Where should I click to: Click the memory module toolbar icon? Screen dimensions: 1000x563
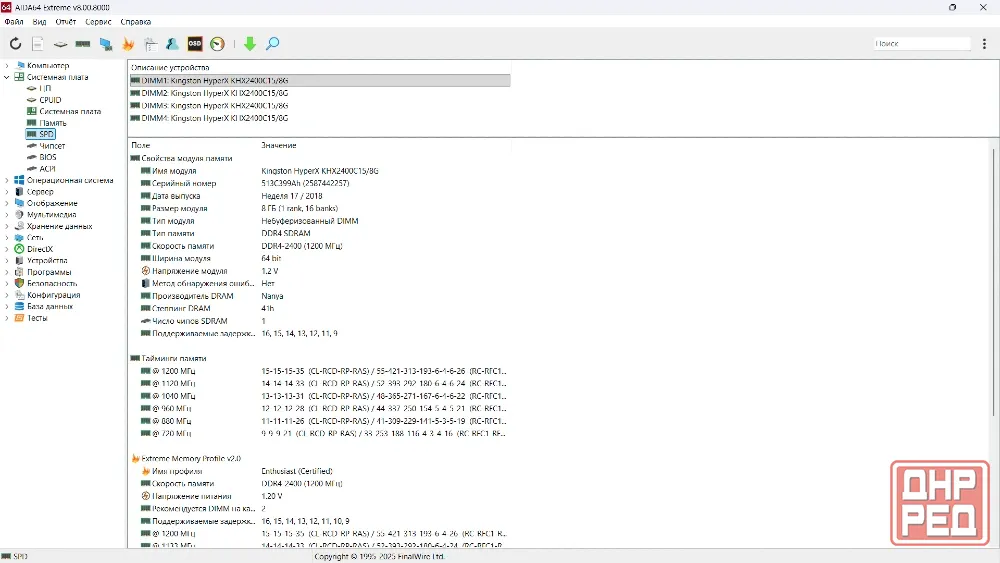coord(82,44)
